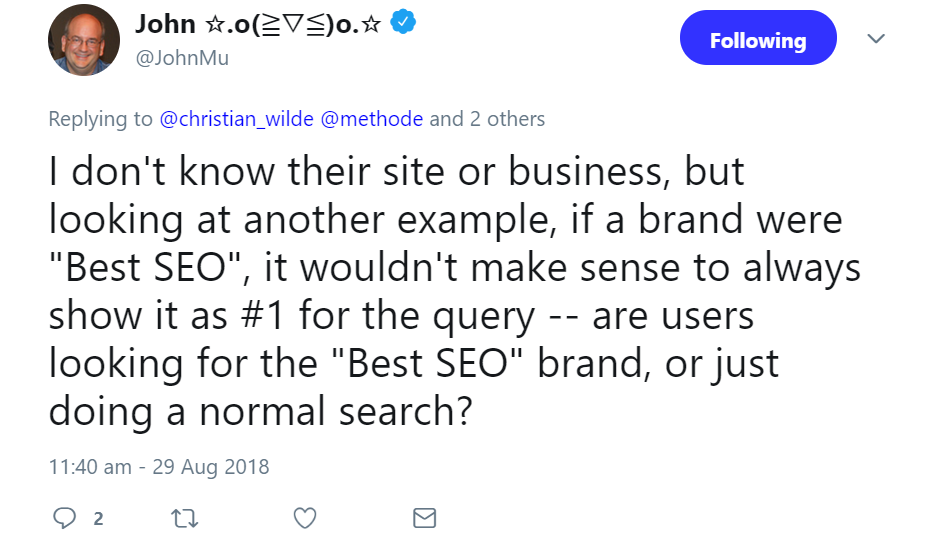Viewport: 938px width, 559px height.
Task: Like the tweet with the heart icon
Action: point(305,518)
